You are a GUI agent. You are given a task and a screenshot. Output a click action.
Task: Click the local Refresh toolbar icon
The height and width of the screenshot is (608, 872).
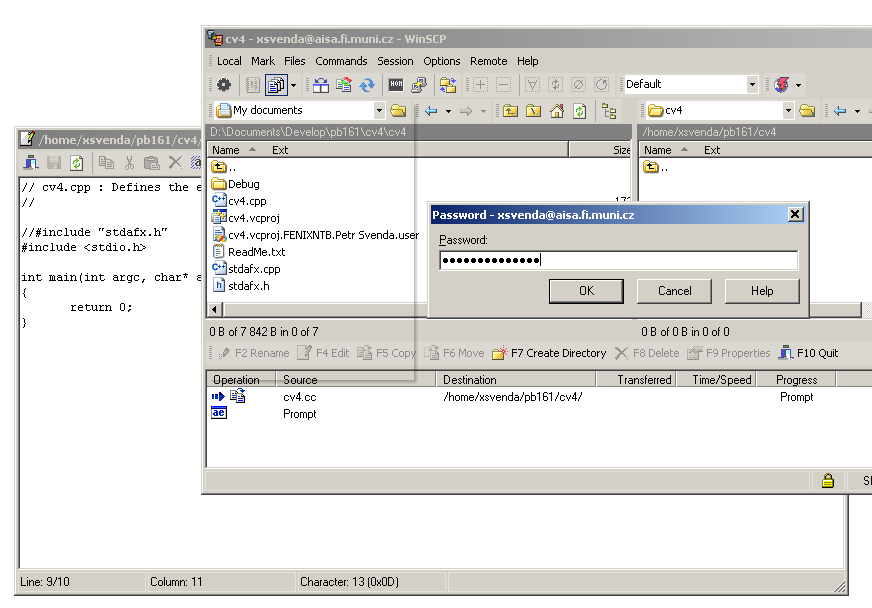click(x=579, y=111)
